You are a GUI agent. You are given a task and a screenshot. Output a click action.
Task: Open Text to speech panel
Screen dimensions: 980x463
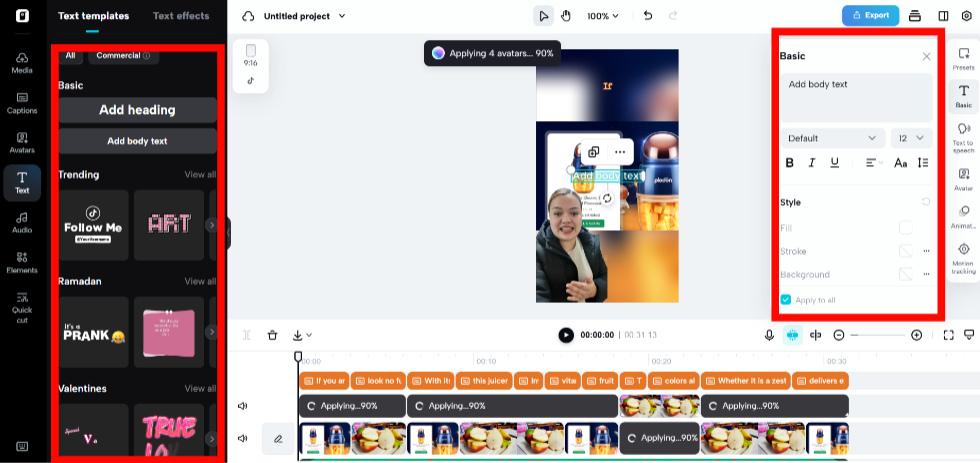pyautogui.click(x=963, y=136)
